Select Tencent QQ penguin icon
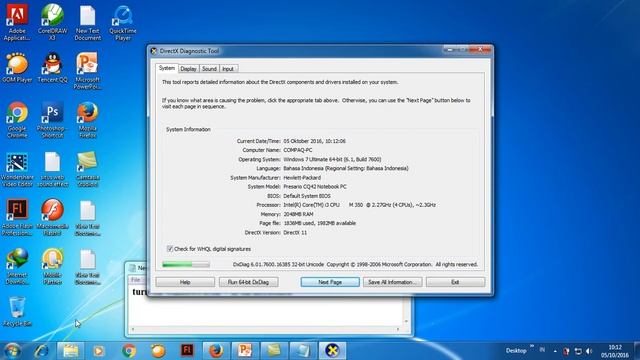 [x=52, y=68]
